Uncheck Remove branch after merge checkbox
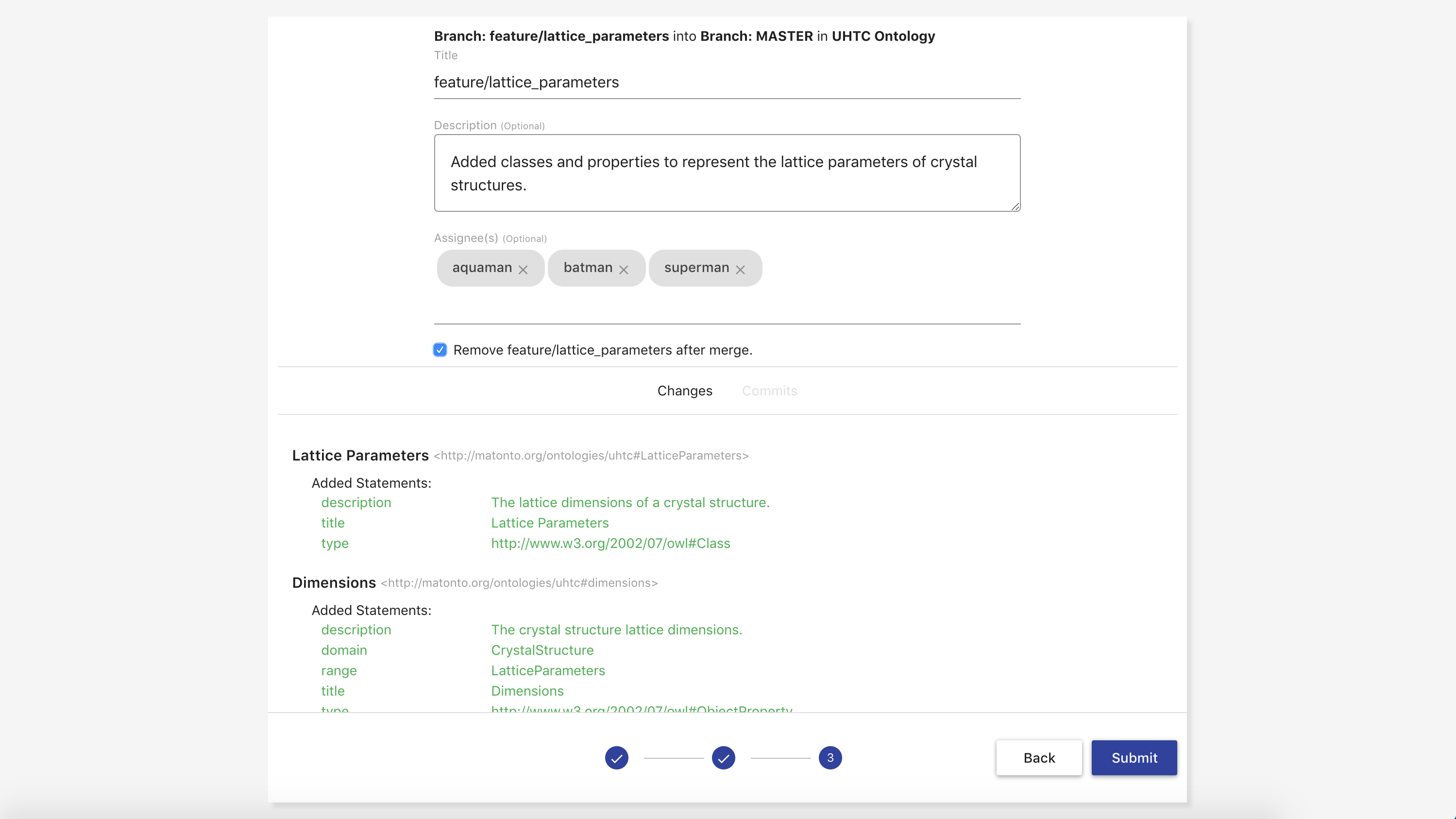Viewport: 1456px width, 819px height. [440, 350]
